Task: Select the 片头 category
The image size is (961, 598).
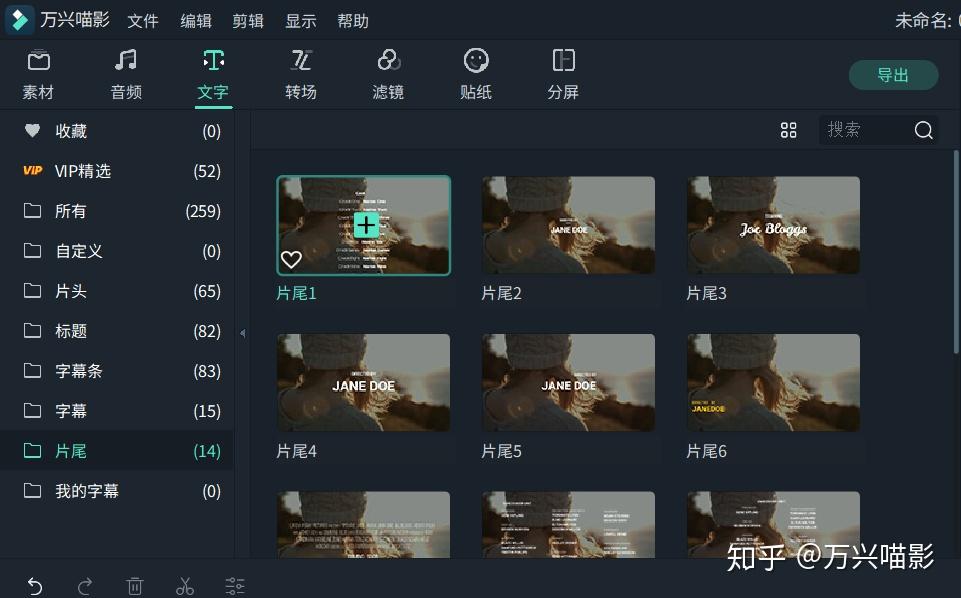Action: 71,291
